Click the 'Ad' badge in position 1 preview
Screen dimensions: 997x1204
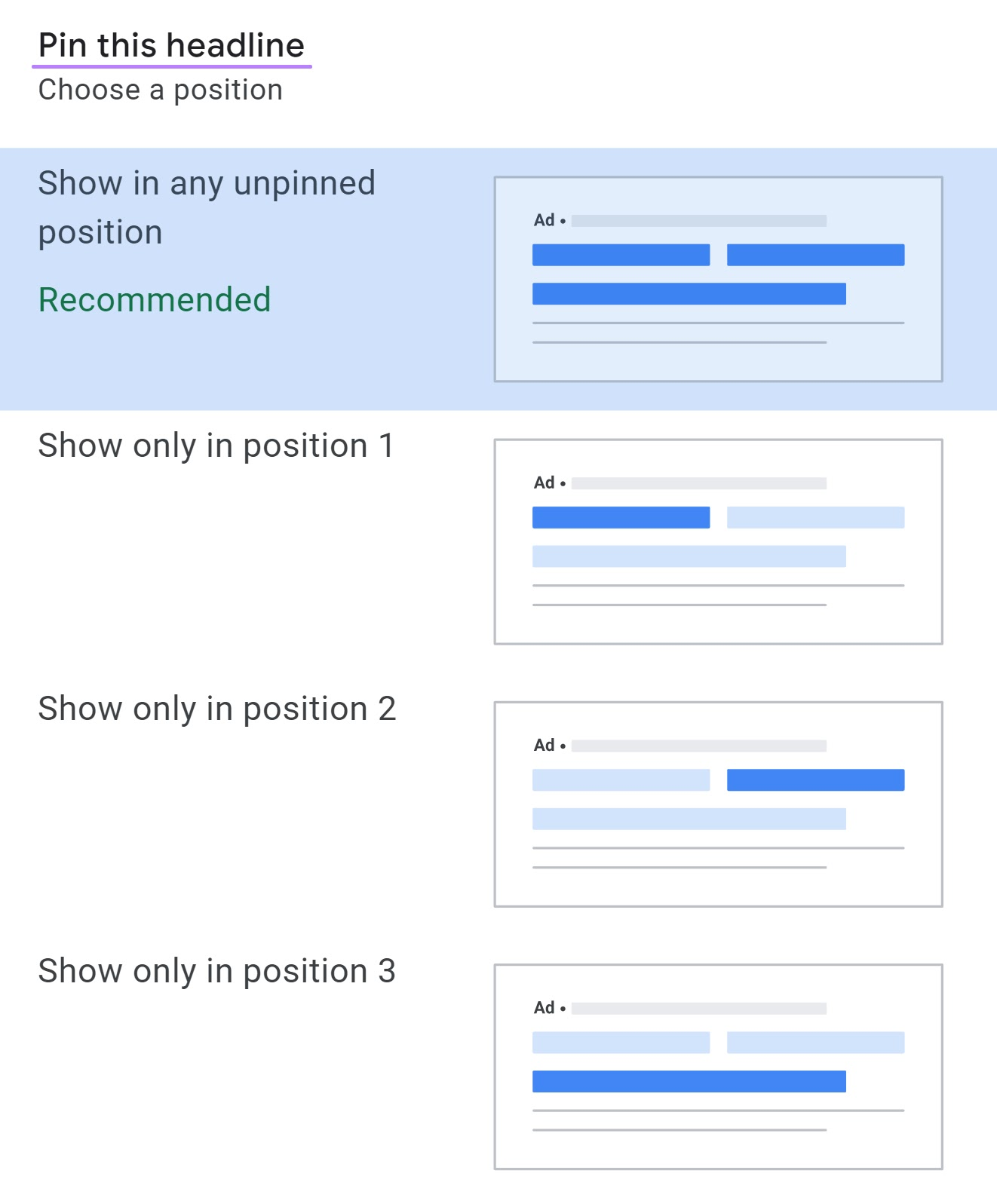pyautogui.click(x=543, y=483)
